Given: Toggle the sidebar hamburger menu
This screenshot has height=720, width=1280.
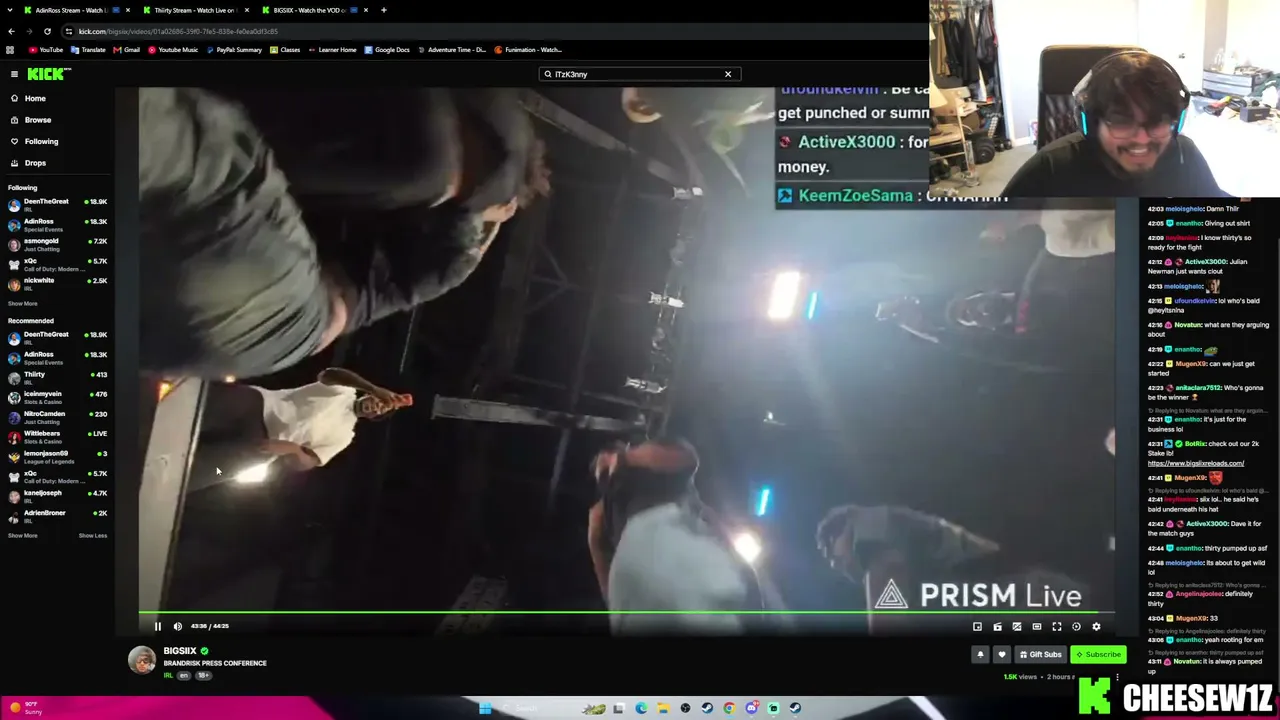Looking at the screenshot, I should pyautogui.click(x=14, y=74).
